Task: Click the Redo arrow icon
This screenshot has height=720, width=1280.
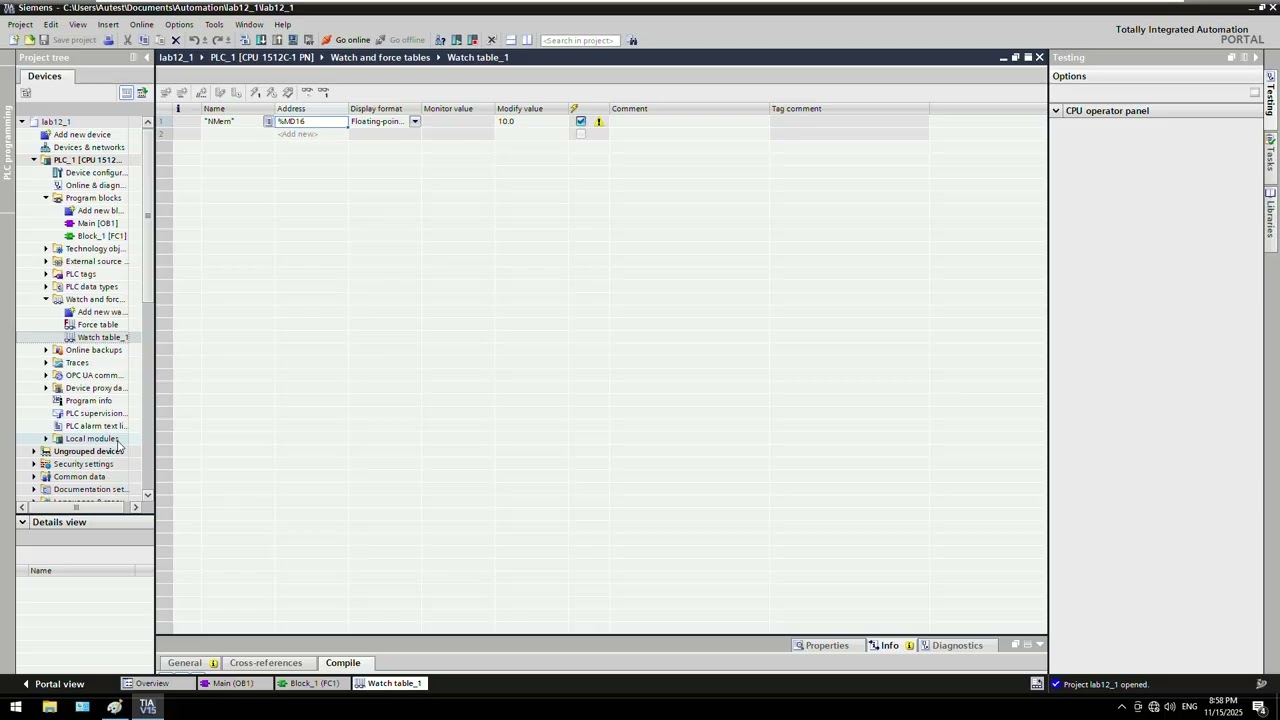Action: click(x=216, y=40)
